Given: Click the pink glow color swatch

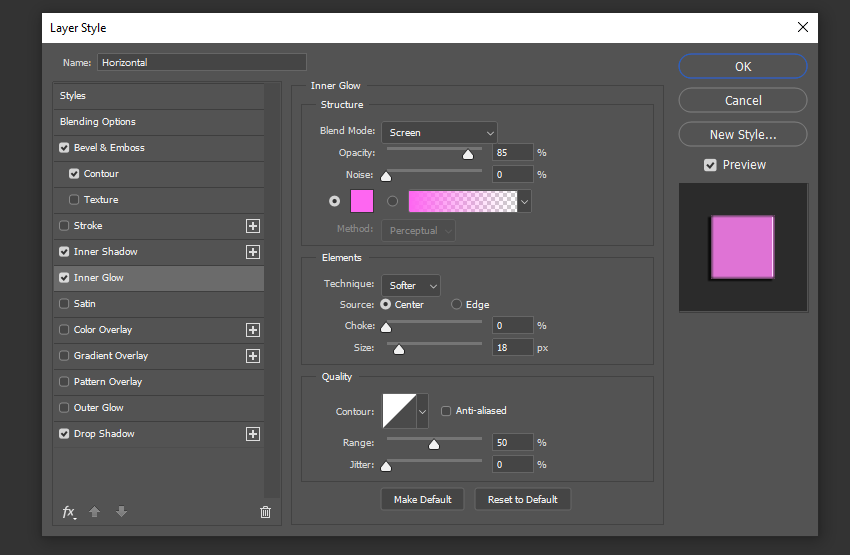Looking at the screenshot, I should tap(362, 201).
